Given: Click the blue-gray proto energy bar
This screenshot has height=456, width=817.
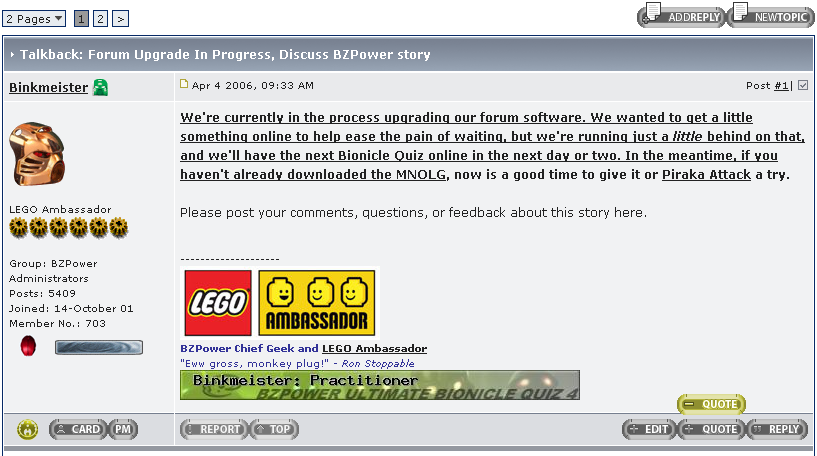Looking at the screenshot, I should coord(98,348).
